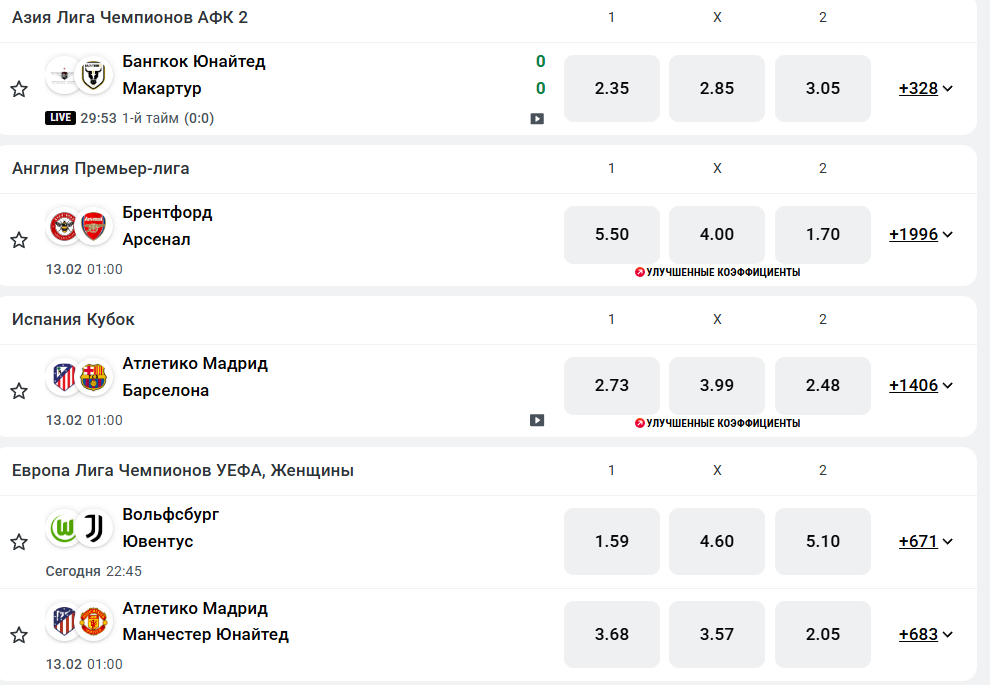
Task: Open the Англия Премьер-лига league section
Action: [x=101, y=168]
